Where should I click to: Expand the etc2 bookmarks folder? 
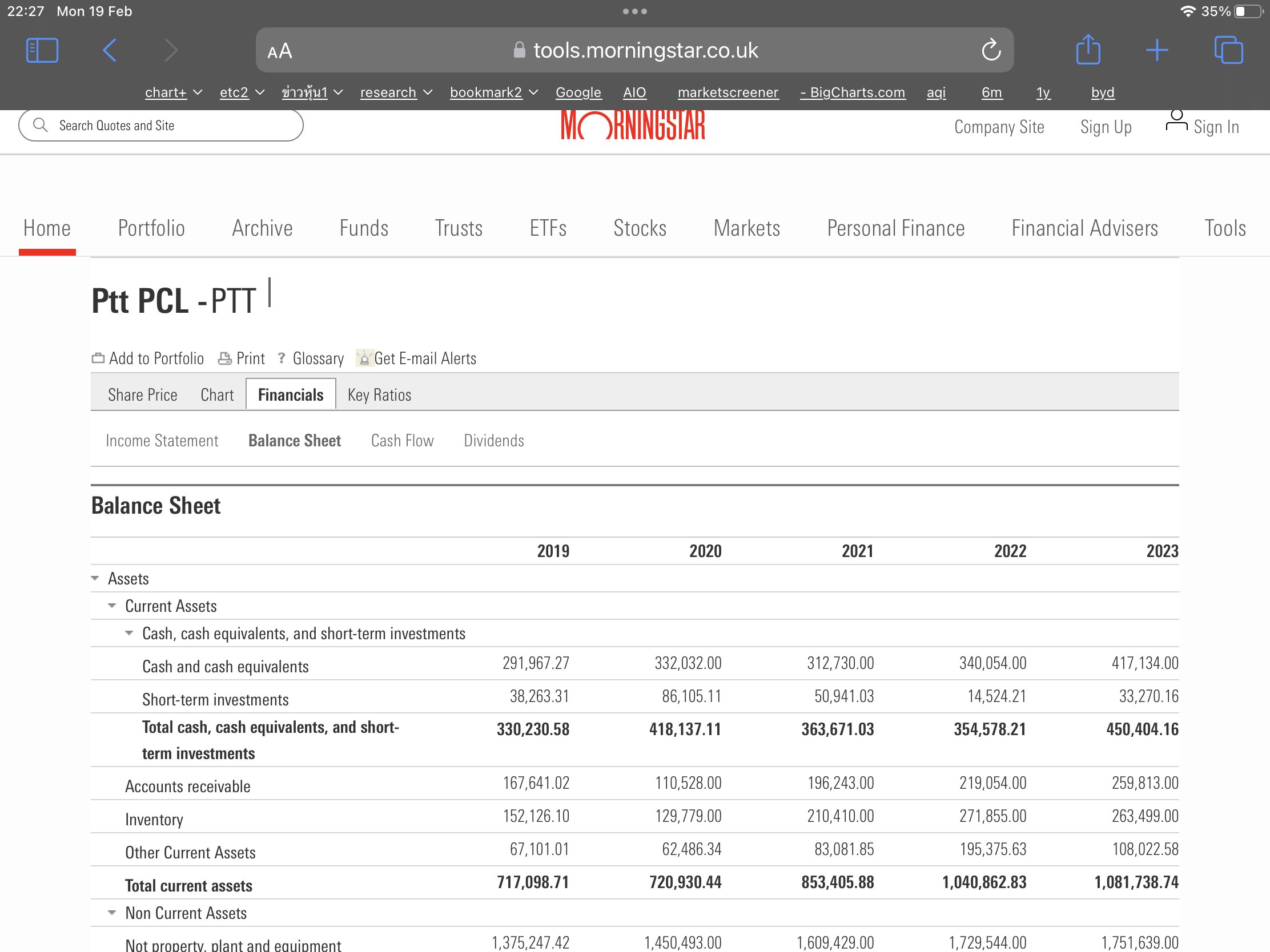point(242,92)
